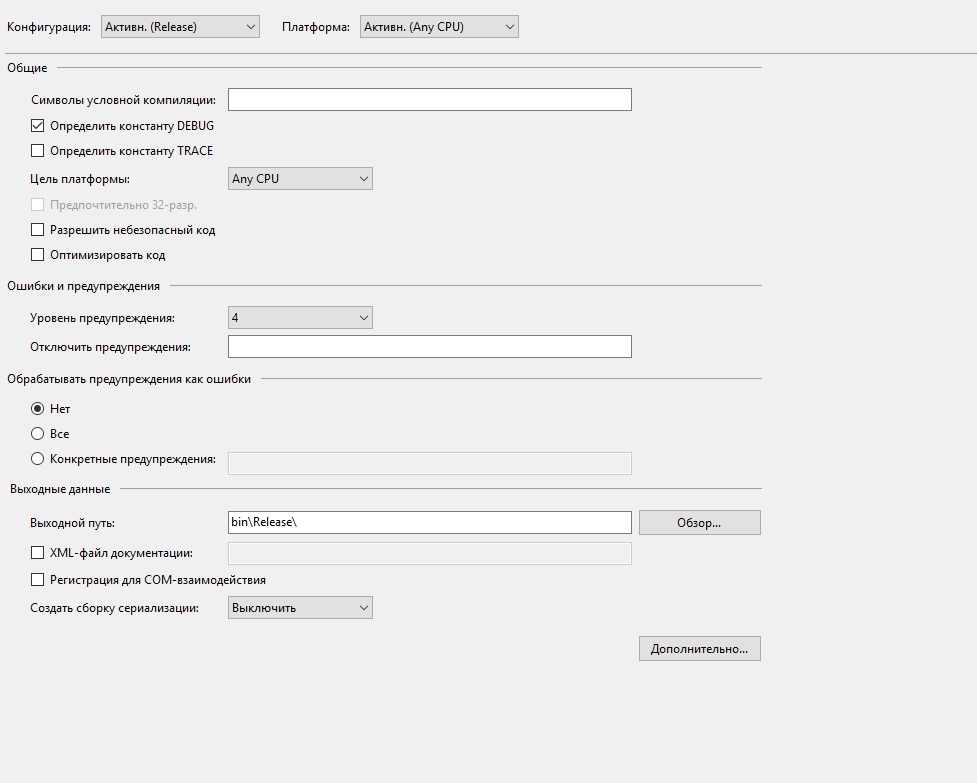Expand Создать сборку сериализации dropdown

click(300, 607)
